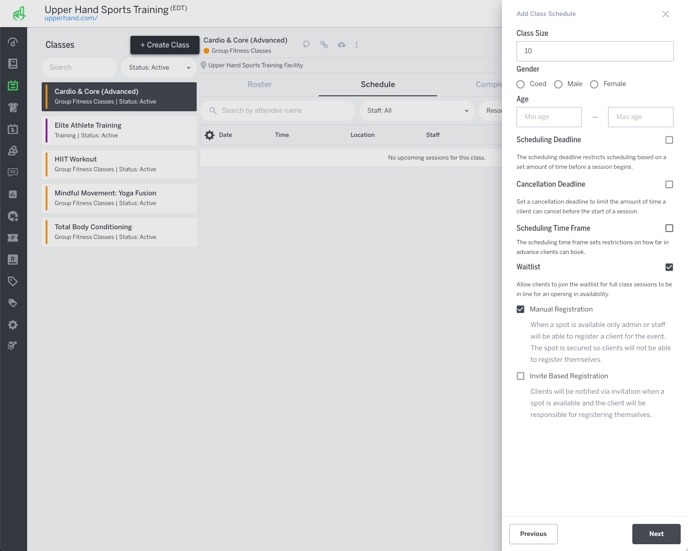Uncheck the Waitlist checkbox
This screenshot has height=551, width=688.
[x=669, y=267]
